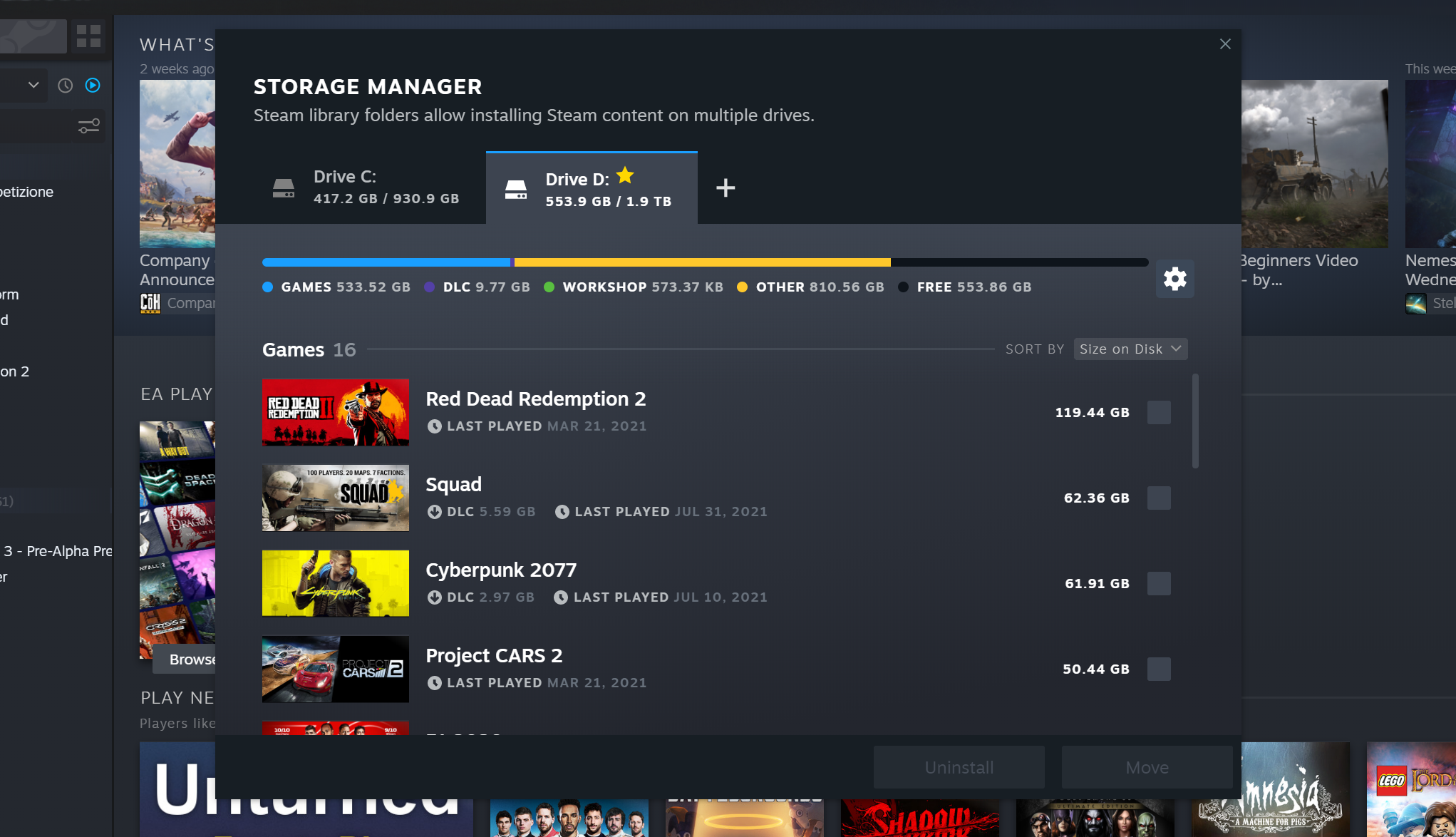Click the Drive C: disk icon
1456x837 pixels.
284,188
